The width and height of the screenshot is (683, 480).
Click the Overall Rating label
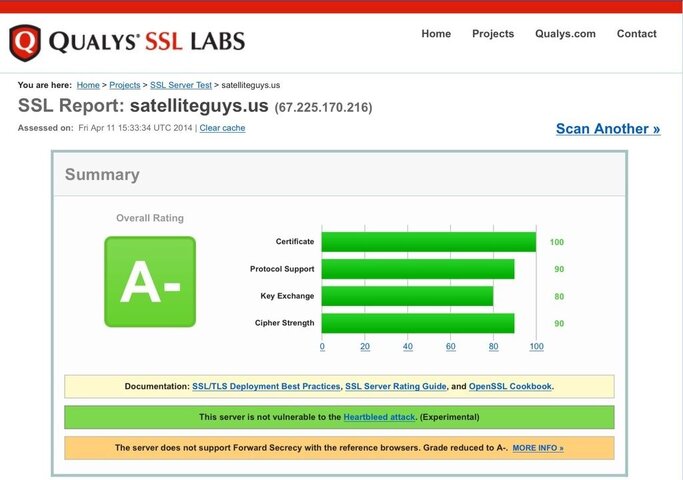coord(150,218)
